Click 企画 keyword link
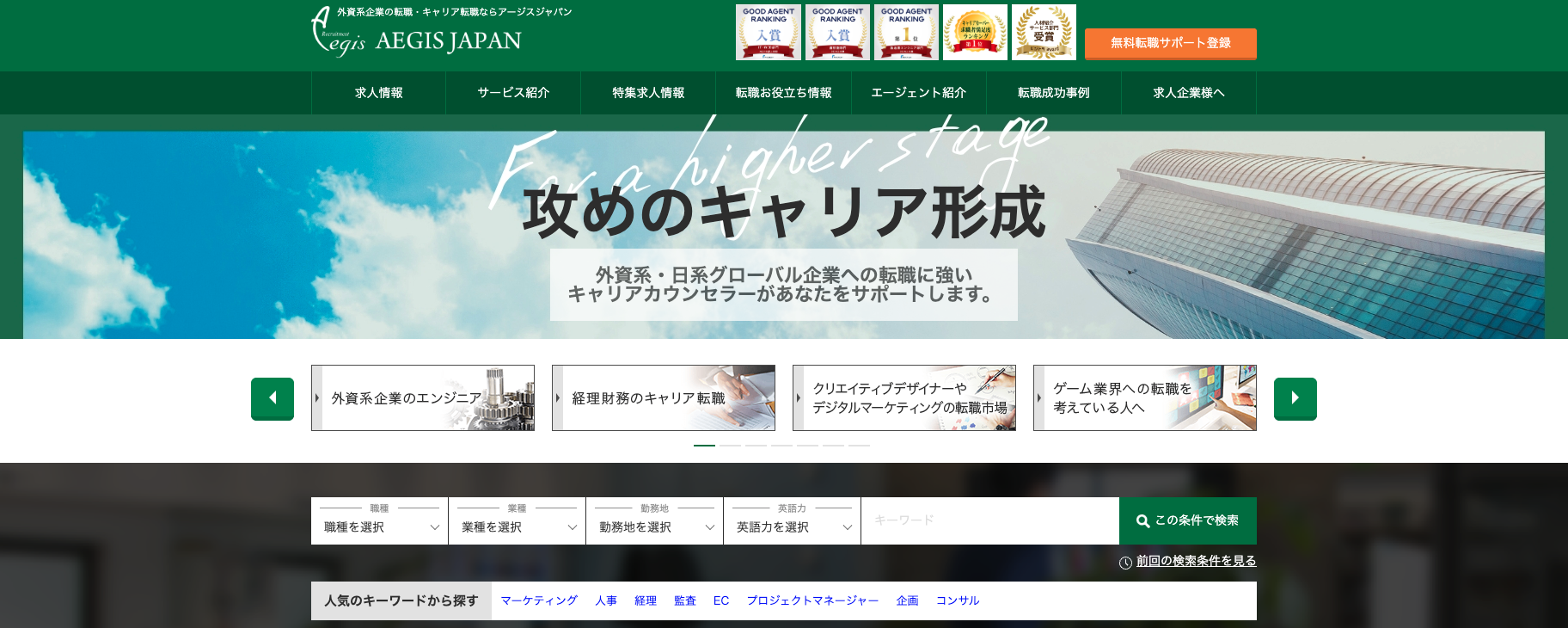 pyautogui.click(x=907, y=600)
